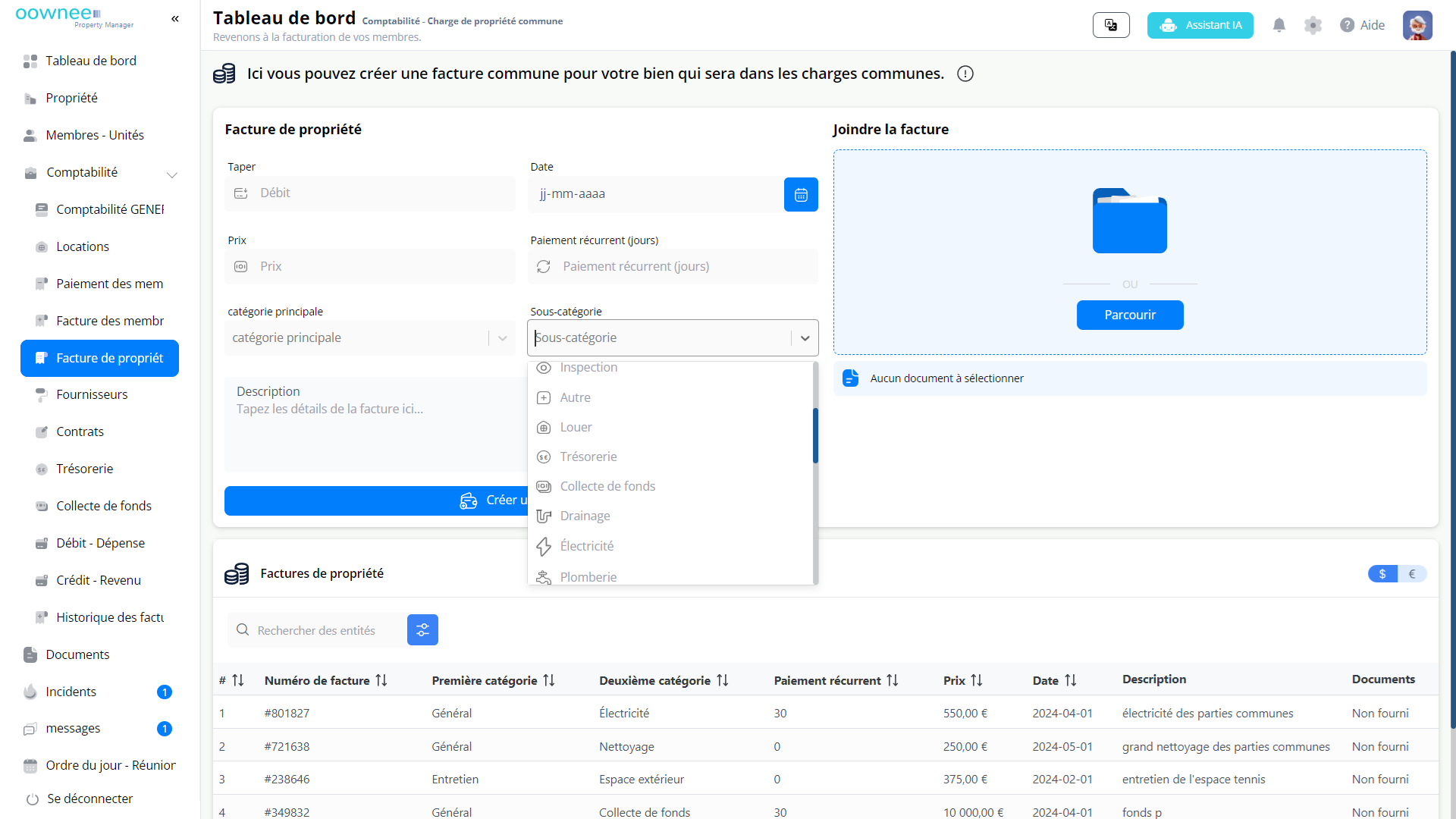
Task: Click the Prix input field
Action: pos(369,267)
